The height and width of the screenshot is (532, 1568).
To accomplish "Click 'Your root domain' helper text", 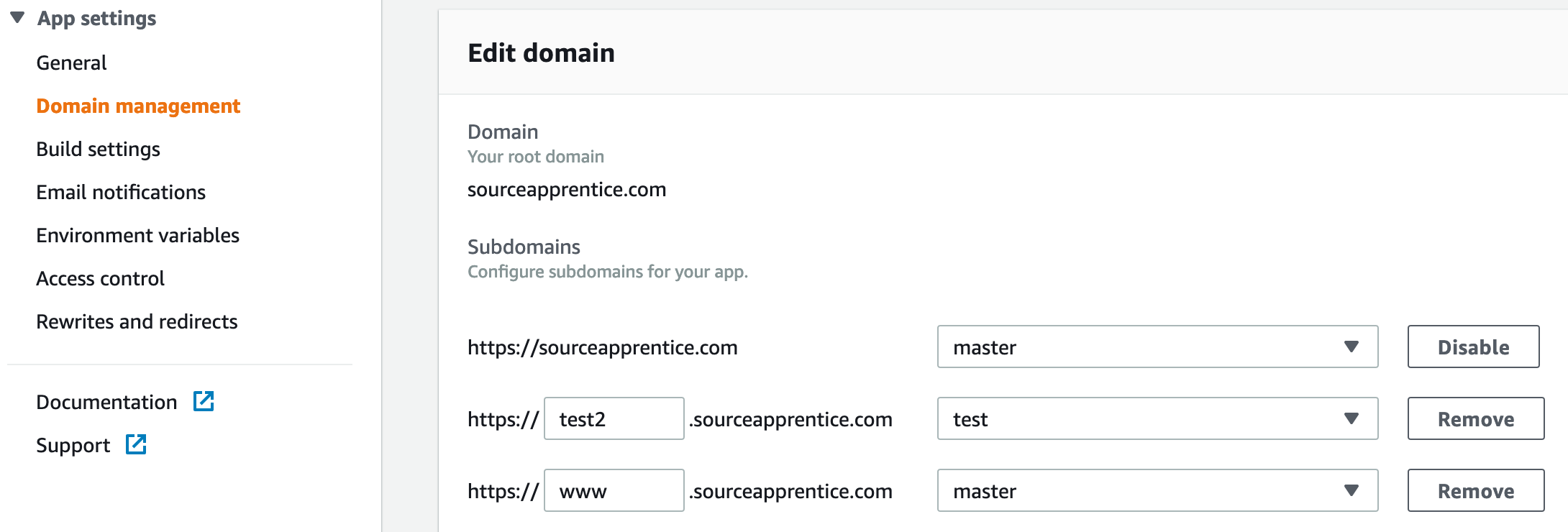I will pos(536,157).
